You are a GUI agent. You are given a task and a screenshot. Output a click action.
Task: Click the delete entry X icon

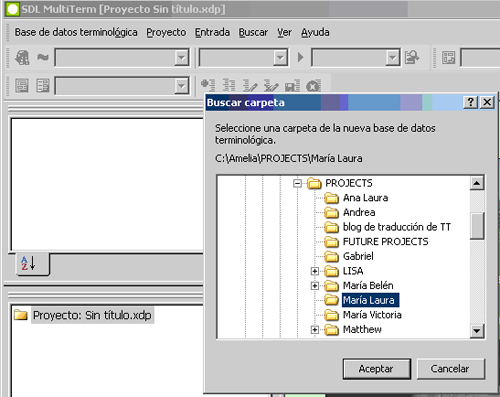point(314,86)
